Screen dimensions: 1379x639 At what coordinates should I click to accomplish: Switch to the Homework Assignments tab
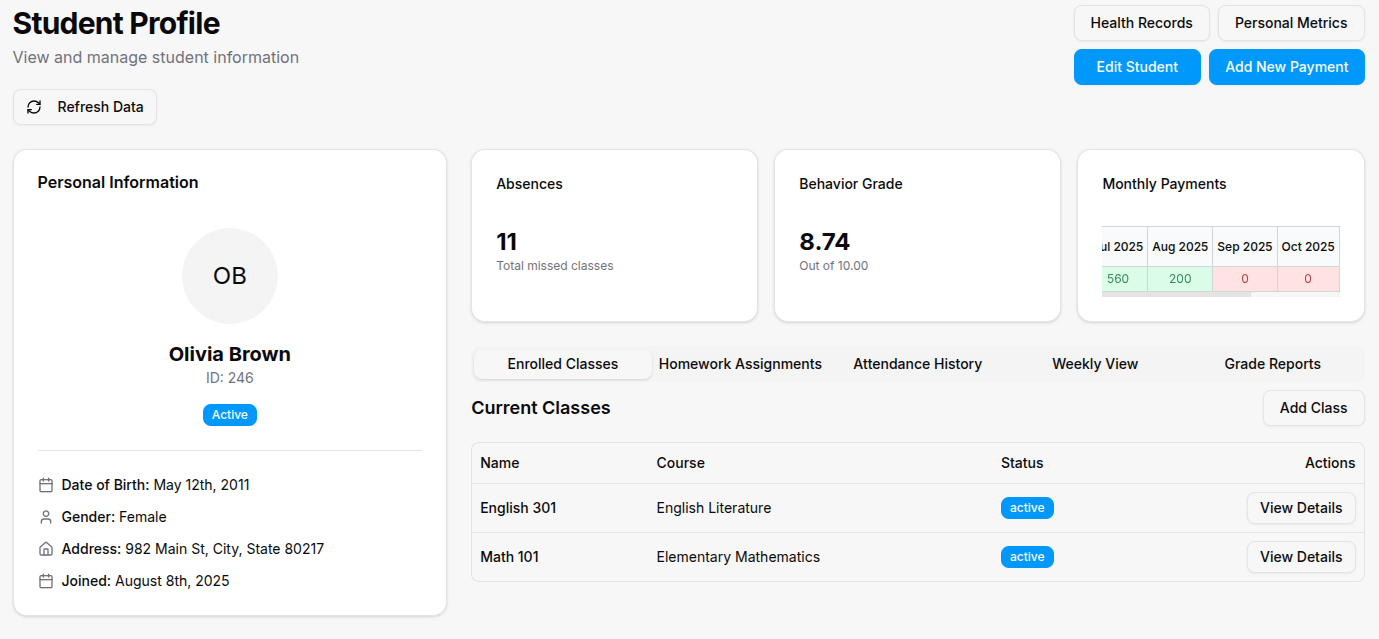tap(740, 364)
